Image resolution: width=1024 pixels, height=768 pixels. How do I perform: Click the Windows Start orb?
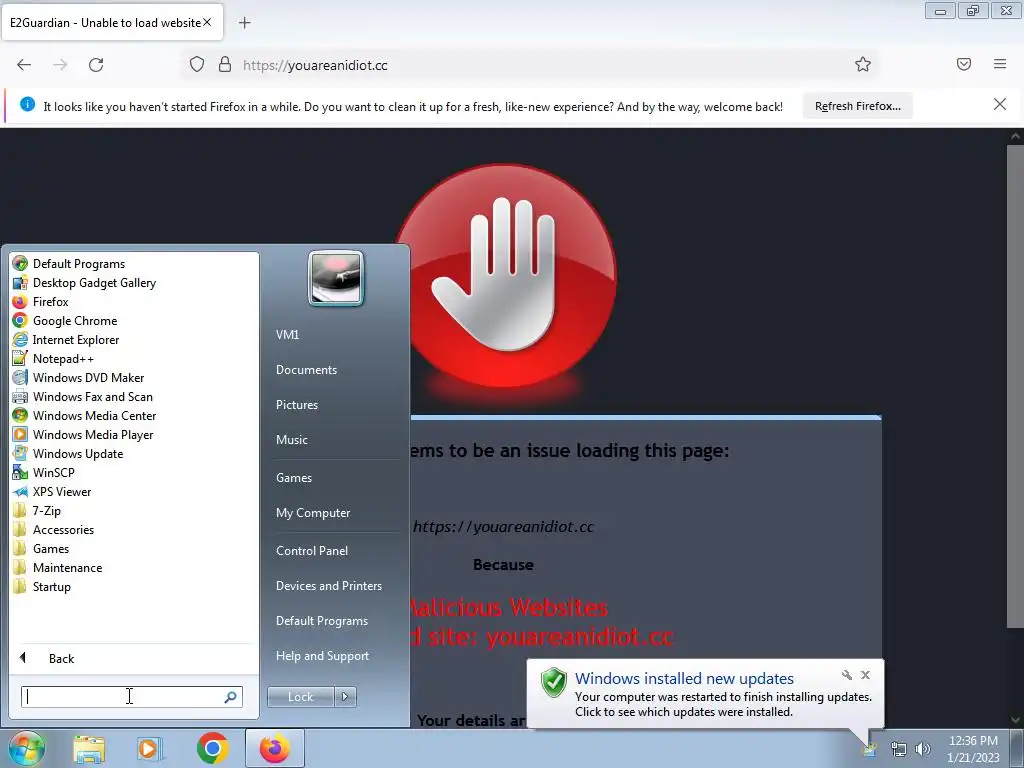coord(26,749)
